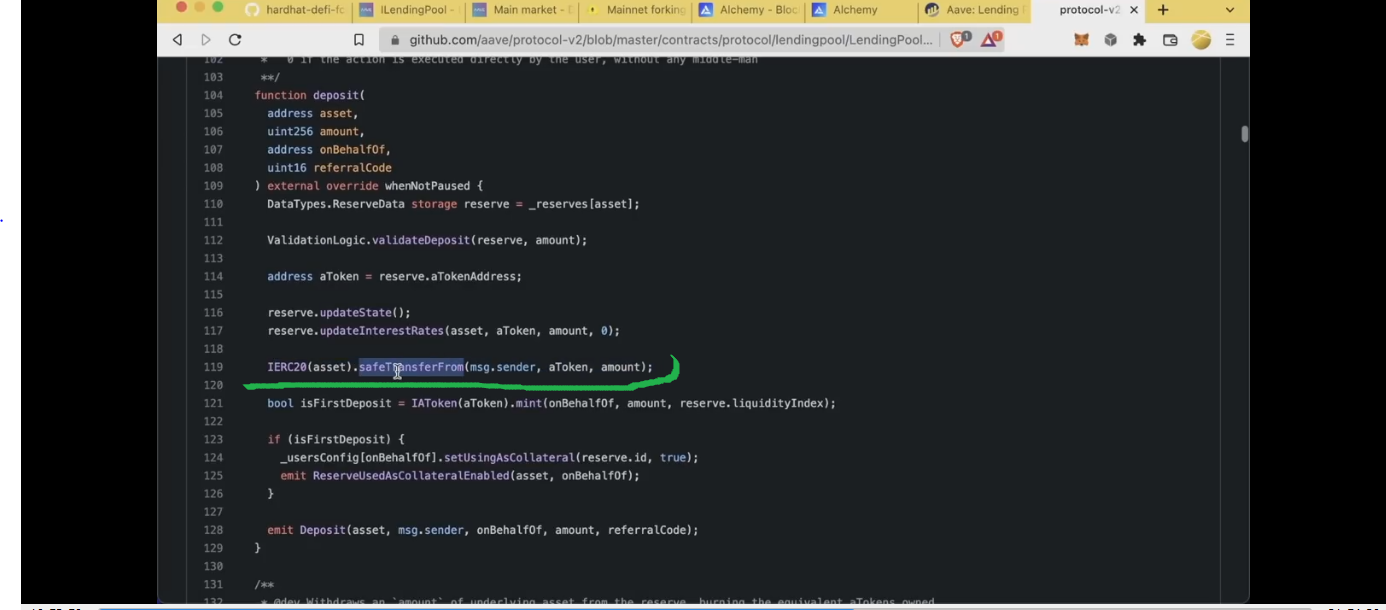Click the page vertical scrollbar thumb
The image size is (1386, 610).
[x=1244, y=134]
